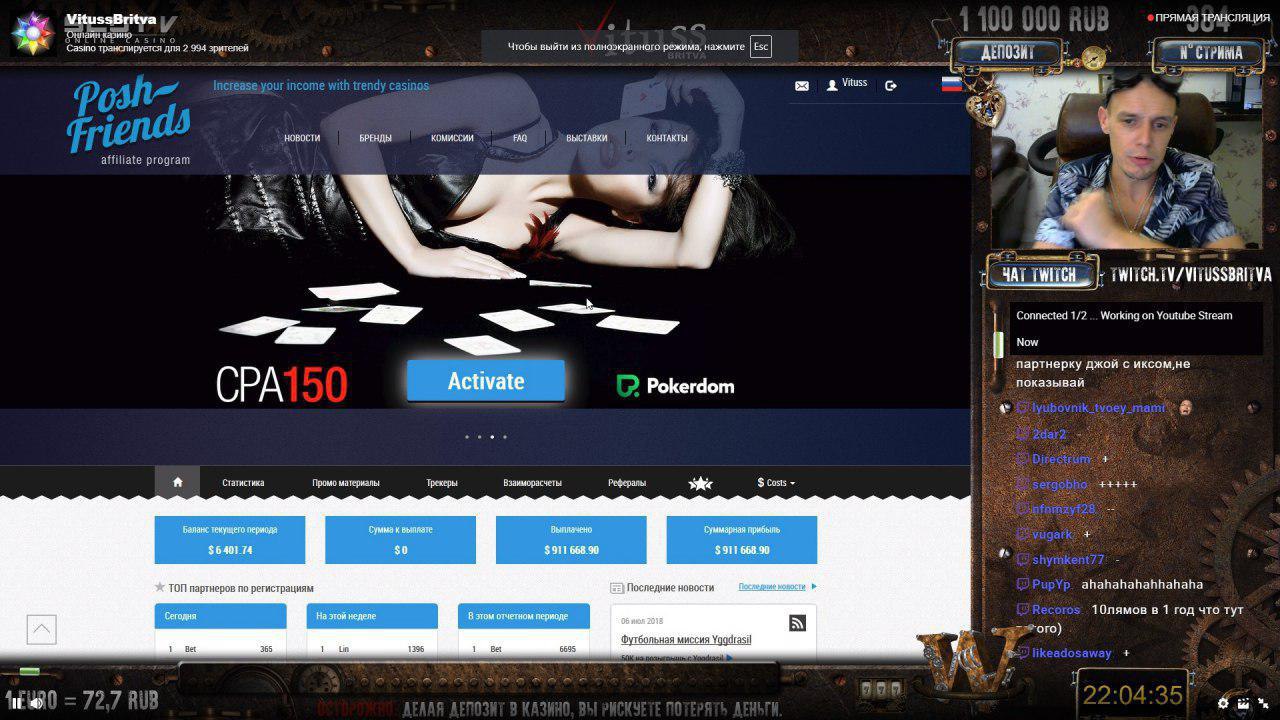Click the Сумма к выплате $0 tile

pyautogui.click(x=400, y=540)
